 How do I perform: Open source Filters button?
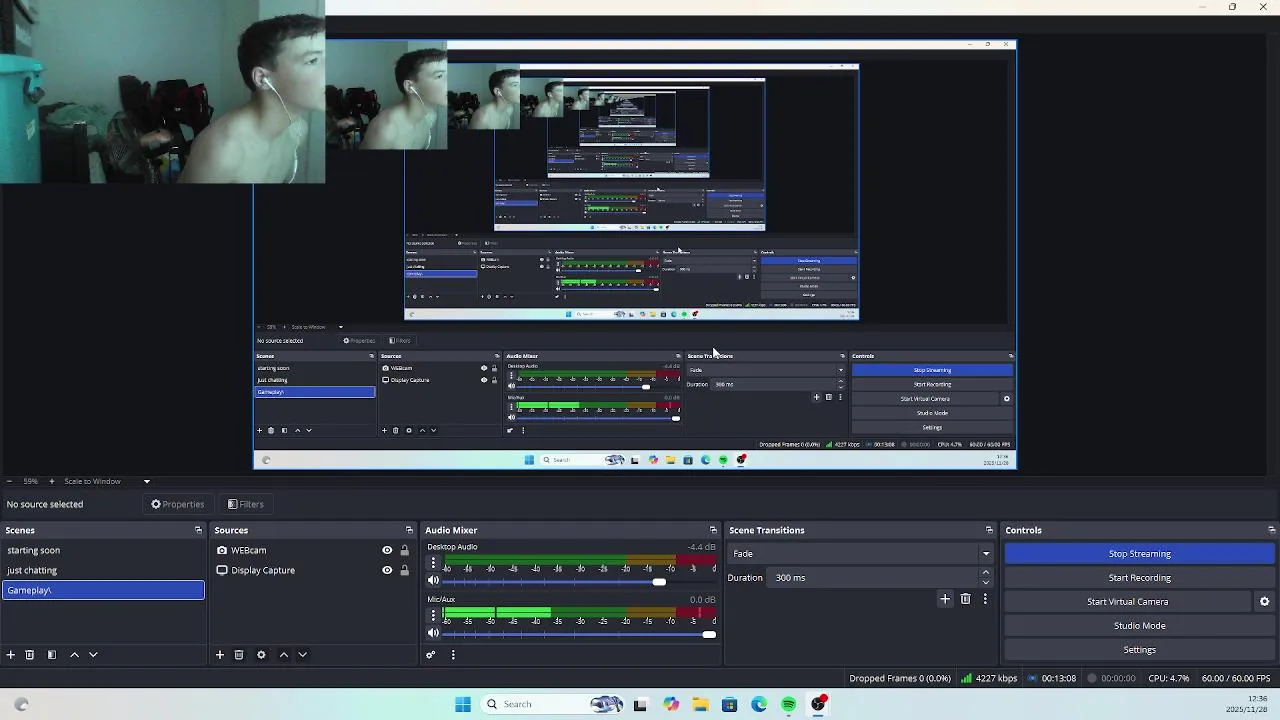pos(245,504)
